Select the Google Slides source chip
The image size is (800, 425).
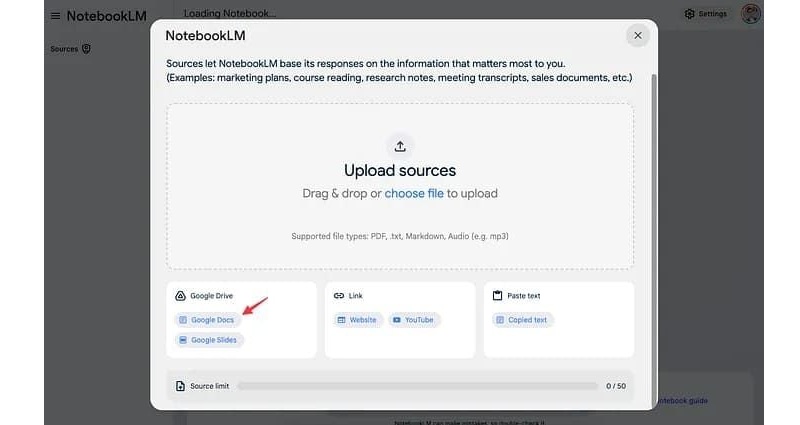click(x=209, y=340)
